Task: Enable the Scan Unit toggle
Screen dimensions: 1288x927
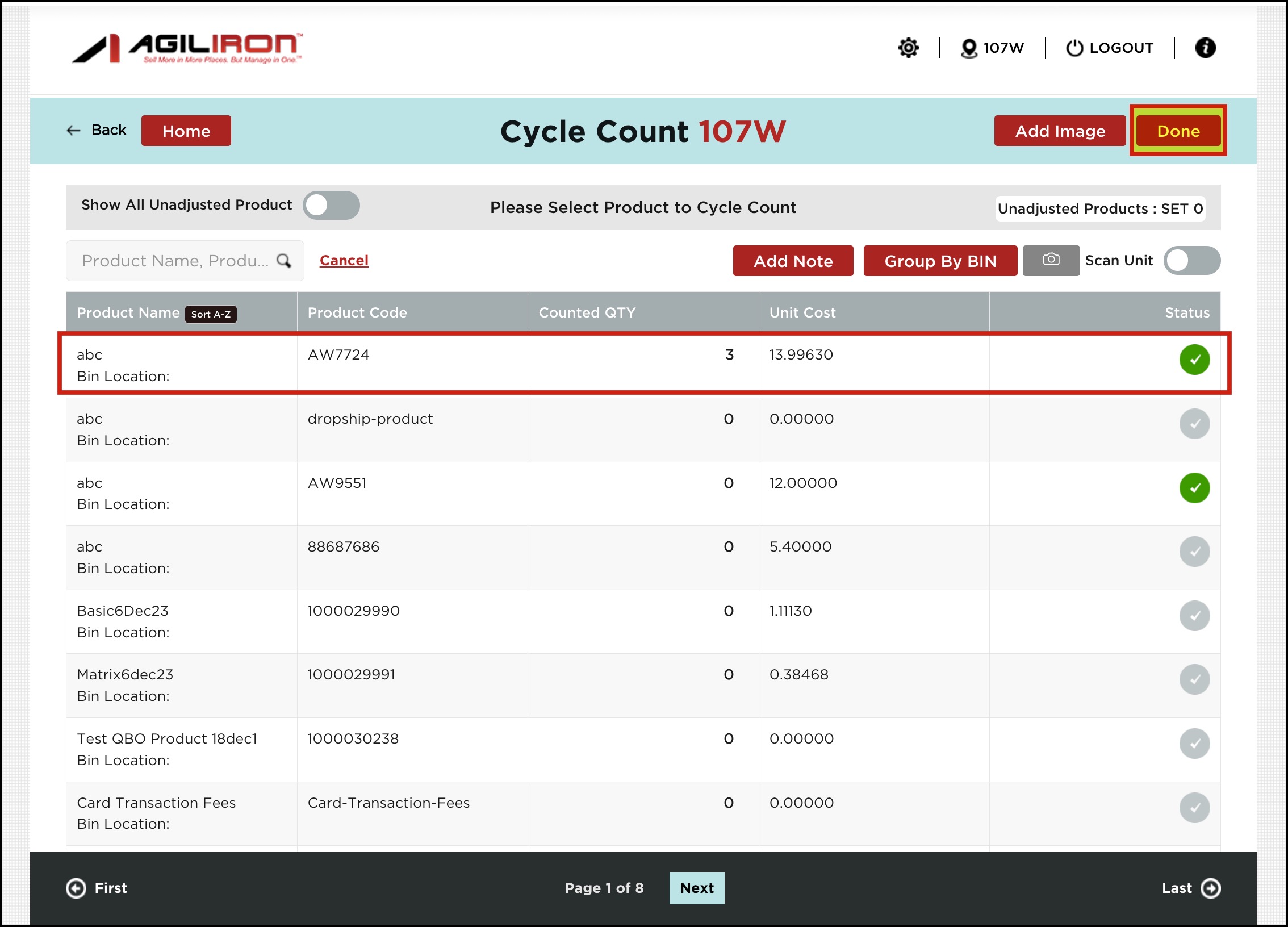Action: pyautogui.click(x=1191, y=261)
